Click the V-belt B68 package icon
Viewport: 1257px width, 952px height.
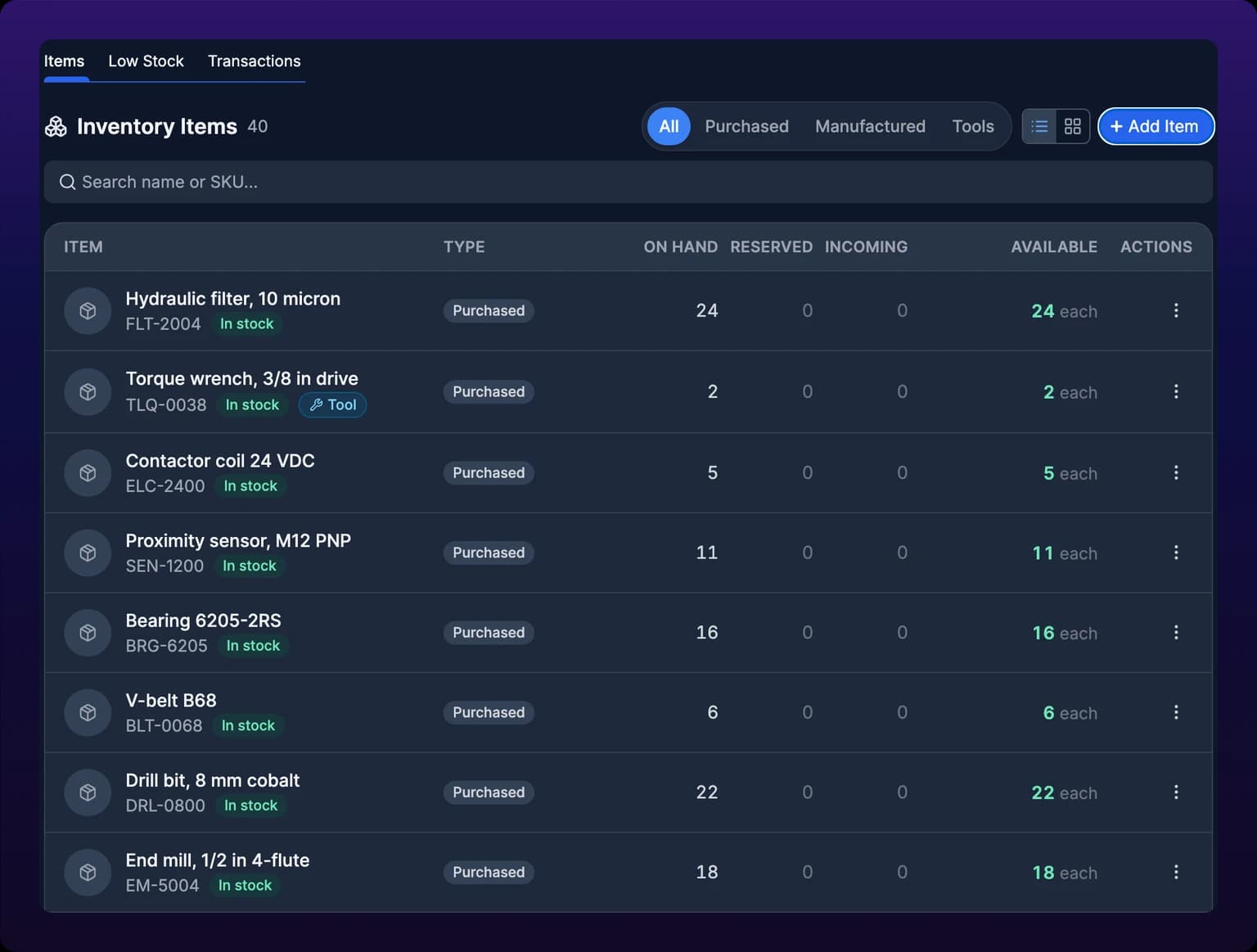point(88,712)
